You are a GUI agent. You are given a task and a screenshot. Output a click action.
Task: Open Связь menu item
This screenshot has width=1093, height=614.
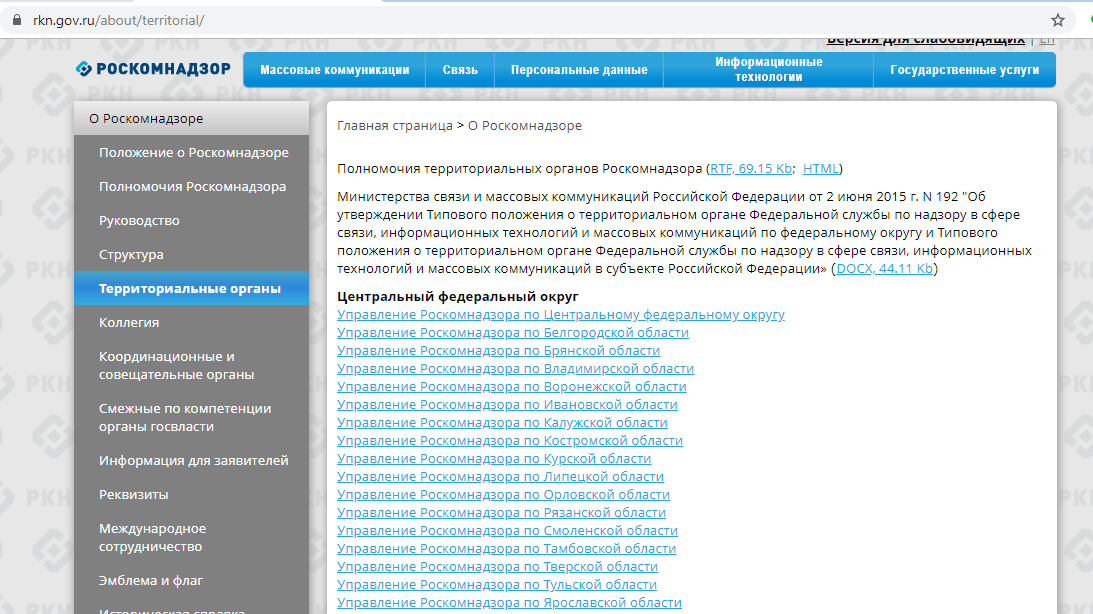tap(460, 70)
